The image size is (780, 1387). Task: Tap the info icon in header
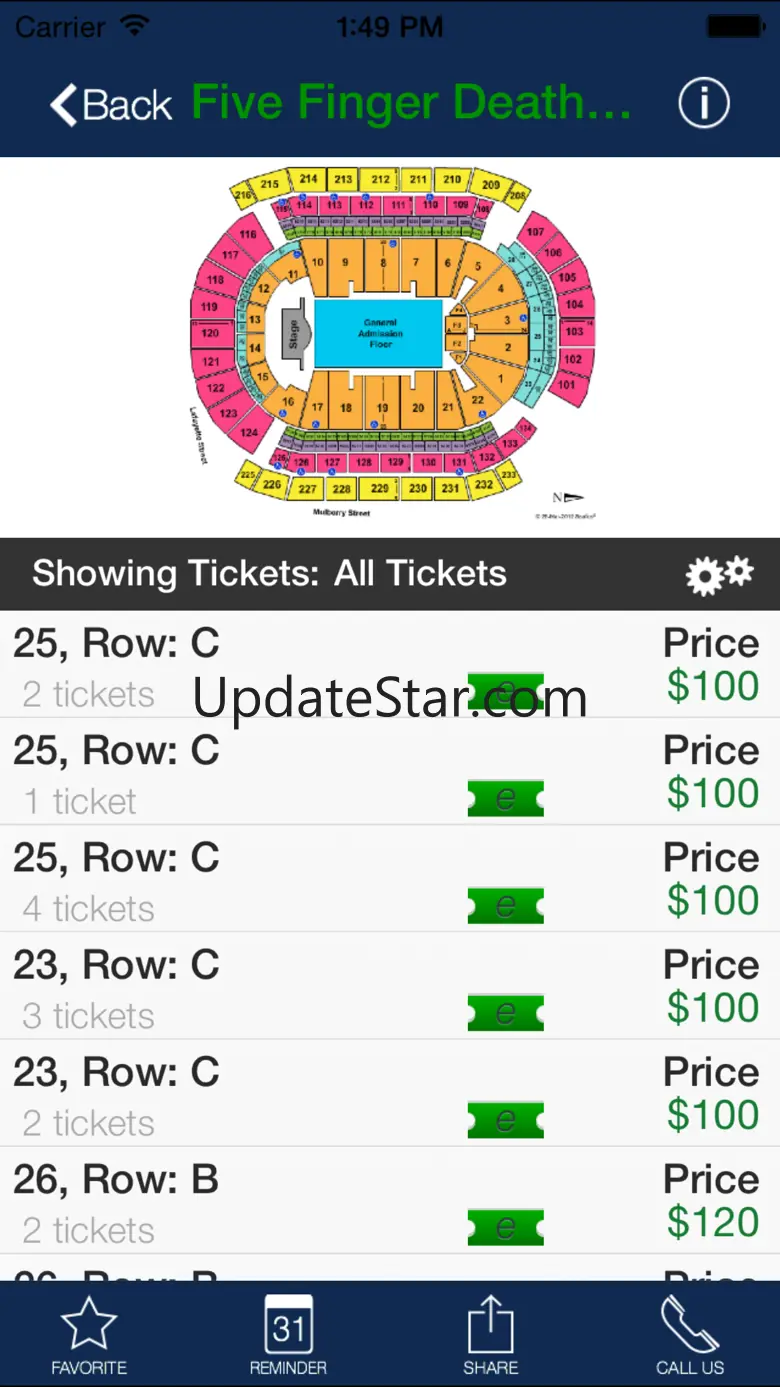704,103
